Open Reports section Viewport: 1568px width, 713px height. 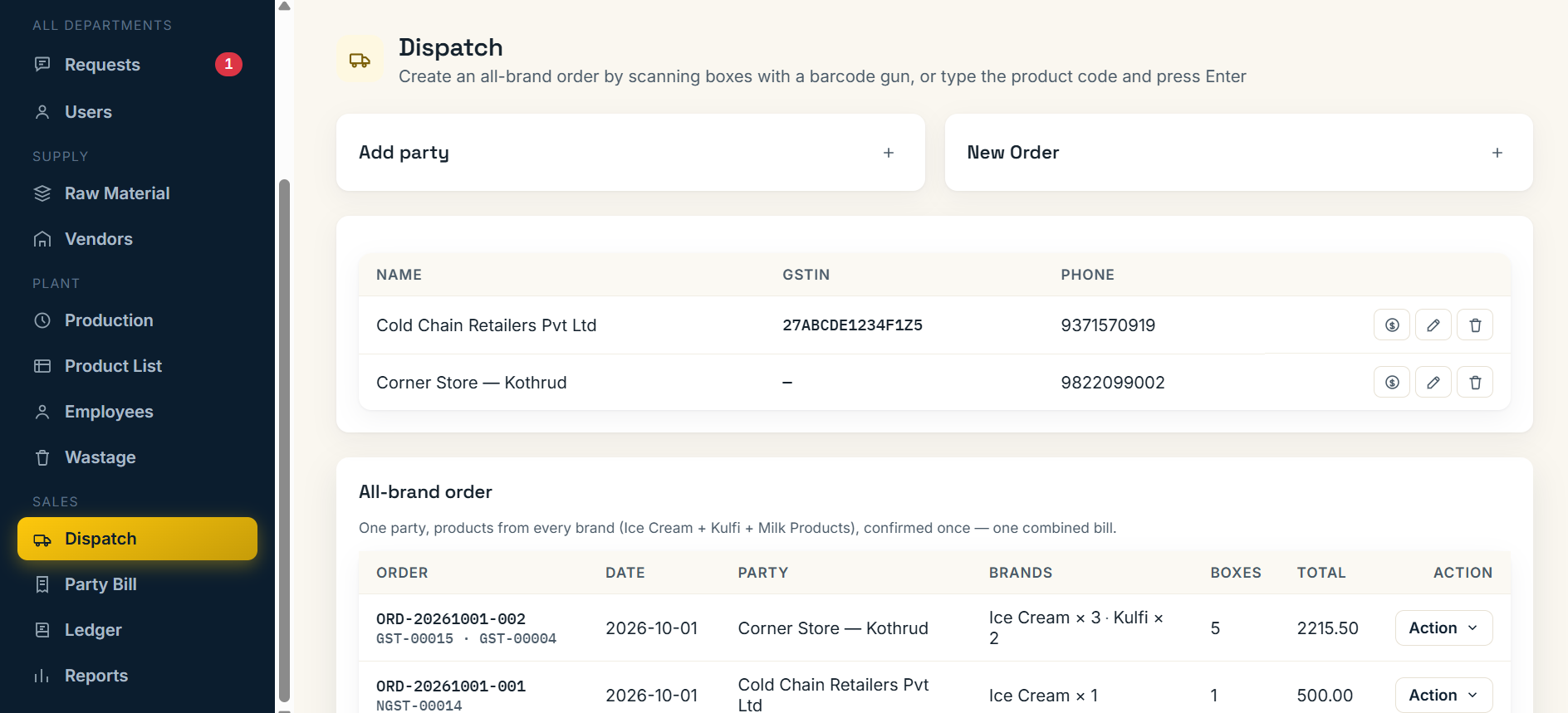[x=137, y=676]
